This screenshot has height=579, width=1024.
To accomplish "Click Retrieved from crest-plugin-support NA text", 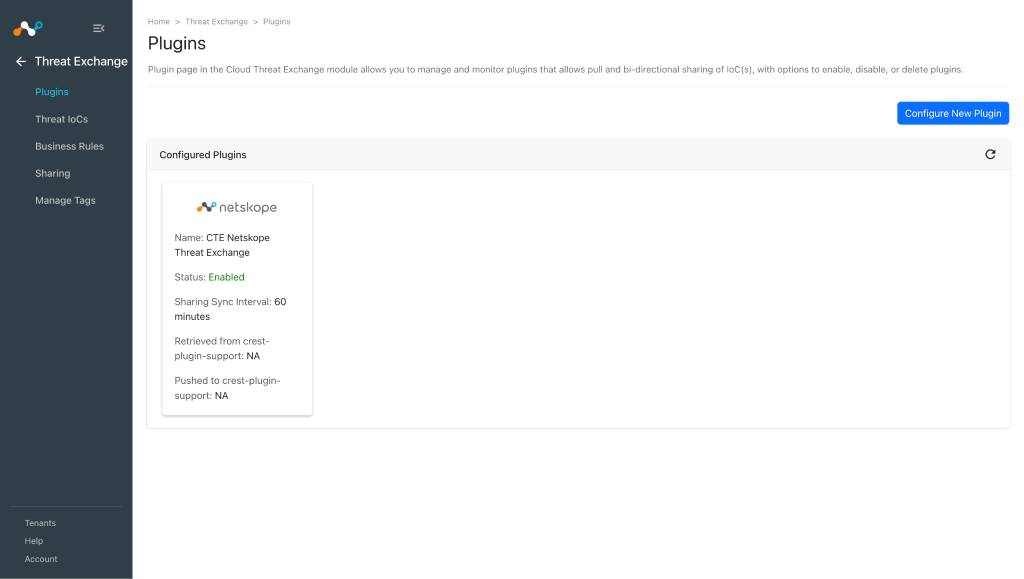I will click(221, 349).
